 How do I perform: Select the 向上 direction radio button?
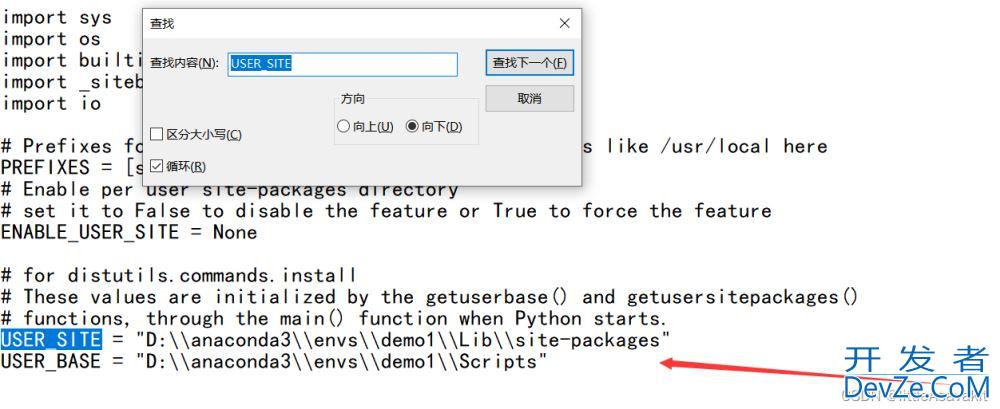[x=344, y=127]
